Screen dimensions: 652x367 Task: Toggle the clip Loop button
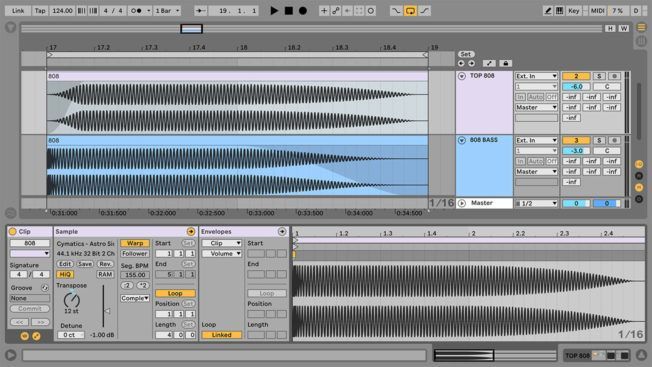175,293
